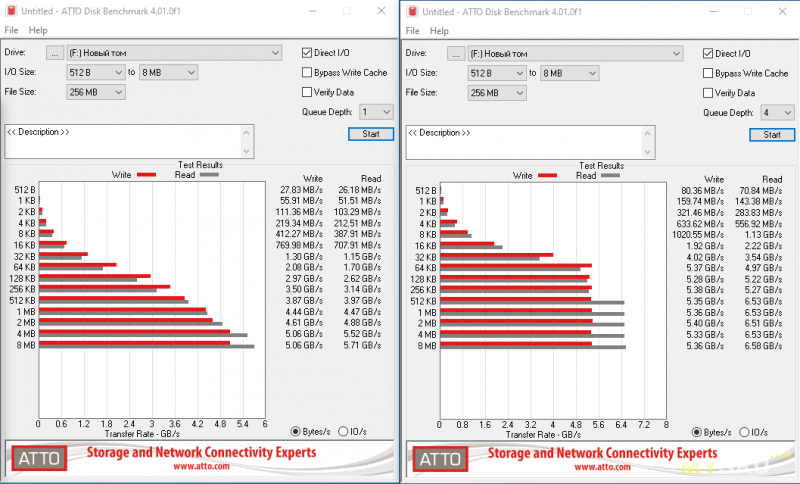This screenshot has height=484, width=800.
Task: Enable Bypass Write Cache in right window
Action: click(708, 73)
